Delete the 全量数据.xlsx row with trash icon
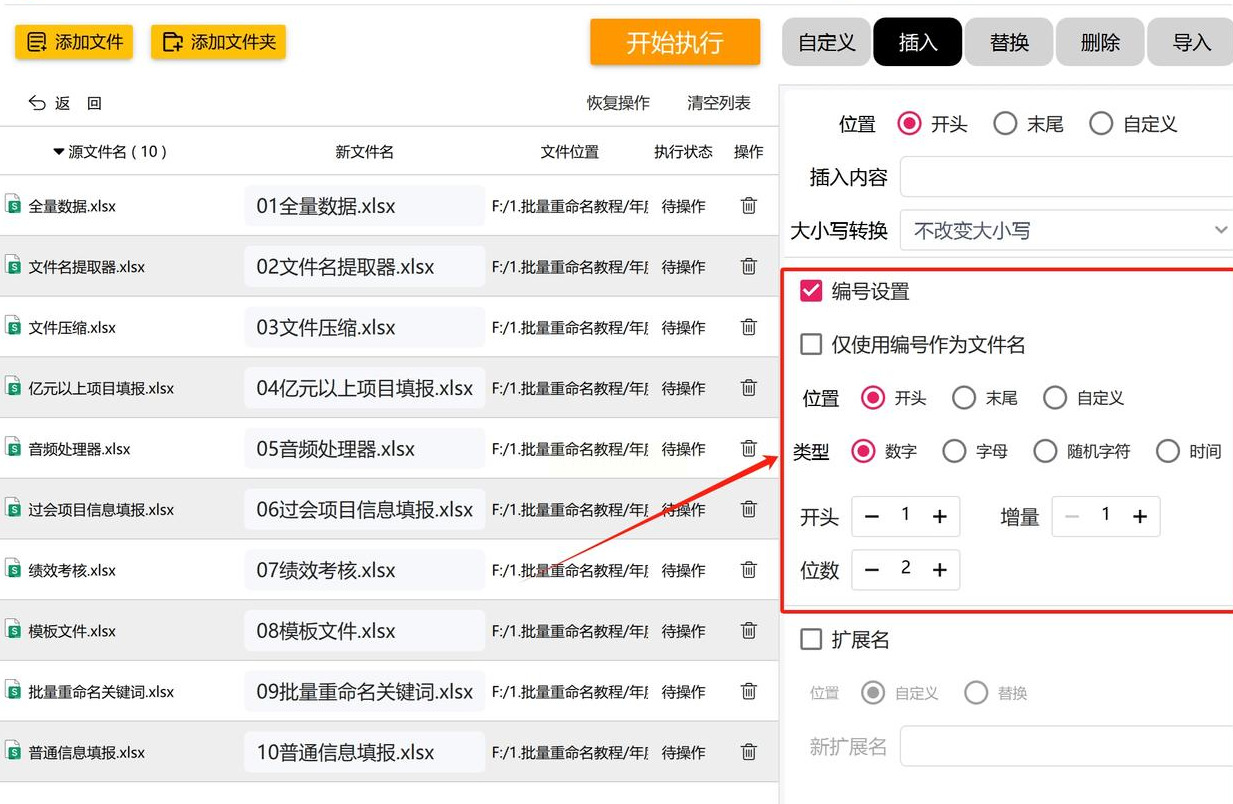Image resolution: width=1233 pixels, height=804 pixels. (748, 206)
